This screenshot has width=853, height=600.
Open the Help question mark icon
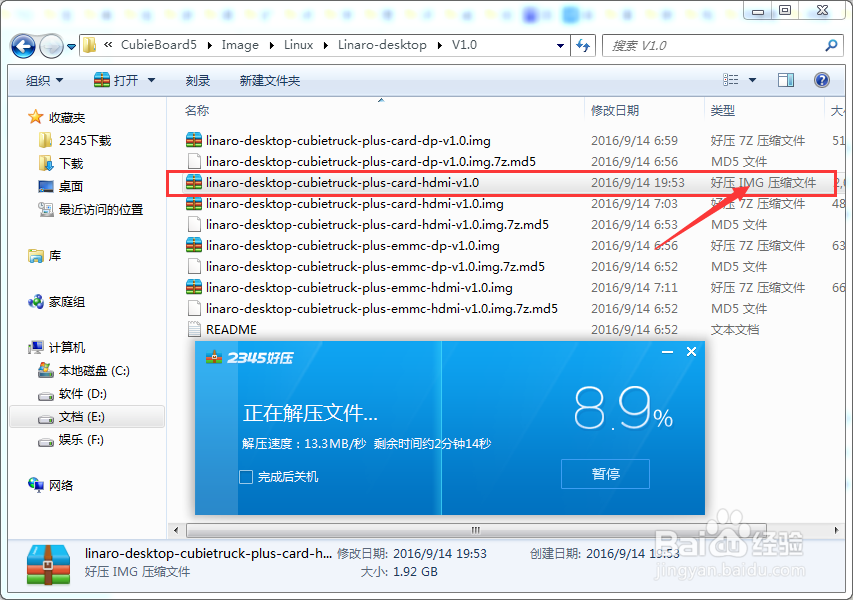[822, 79]
